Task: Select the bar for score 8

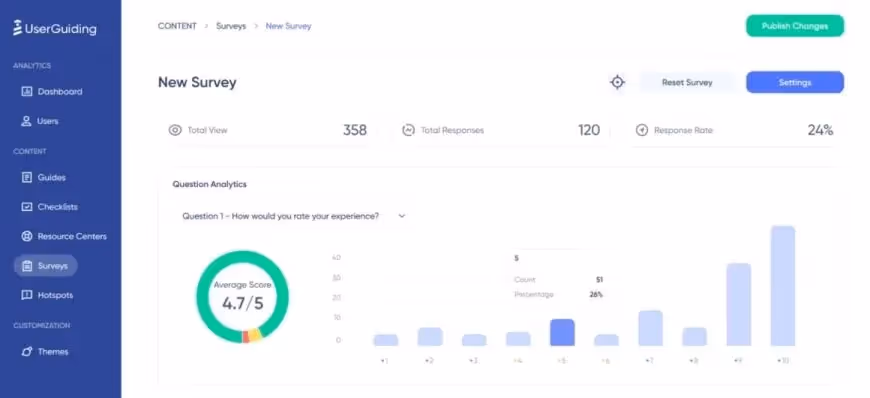Action: [x=695, y=336]
